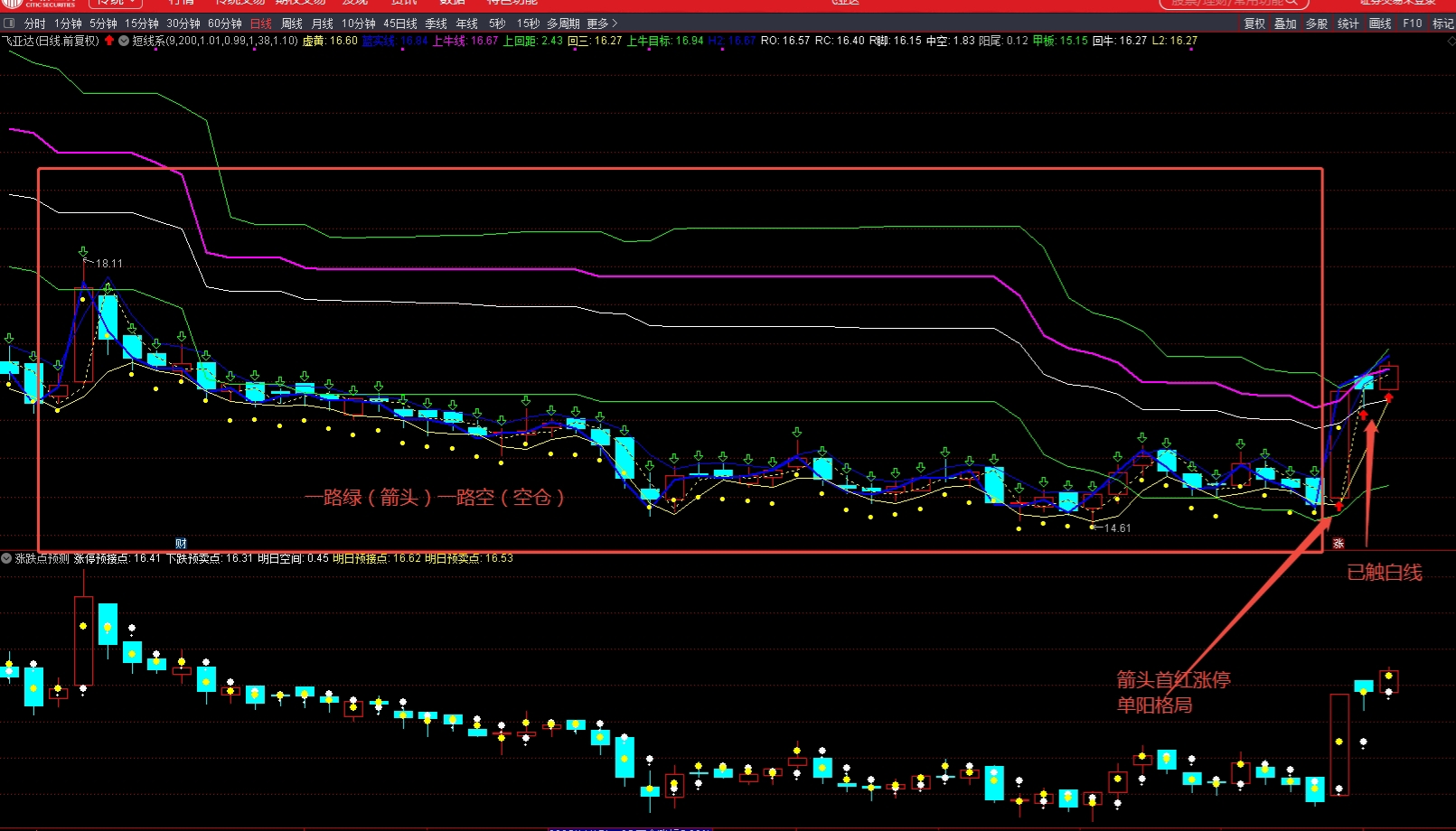Click the 涨停预接点: 16.41 value
The image size is (1456, 831).
(x=117, y=558)
